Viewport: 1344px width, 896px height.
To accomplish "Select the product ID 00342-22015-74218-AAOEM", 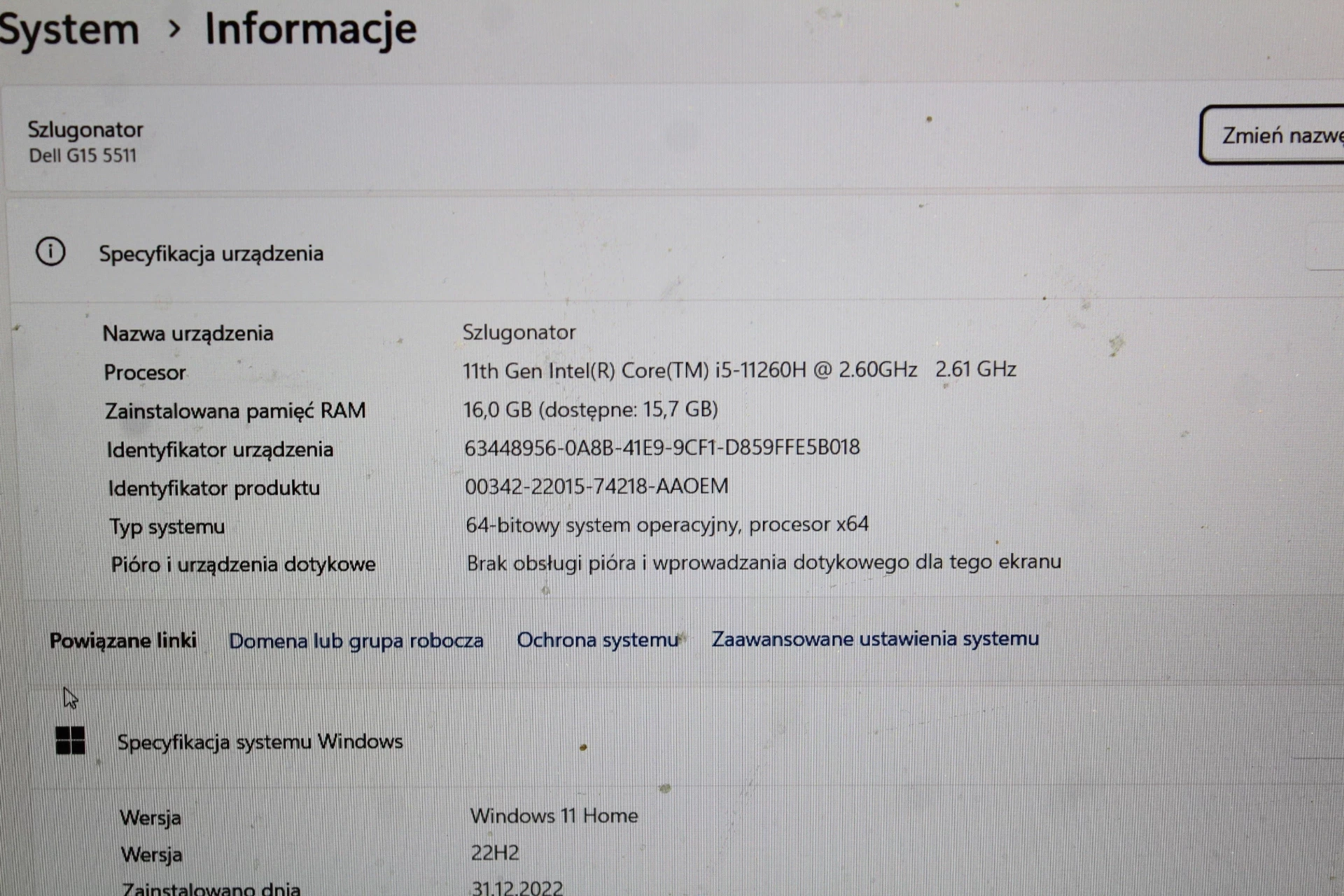I will (x=596, y=486).
